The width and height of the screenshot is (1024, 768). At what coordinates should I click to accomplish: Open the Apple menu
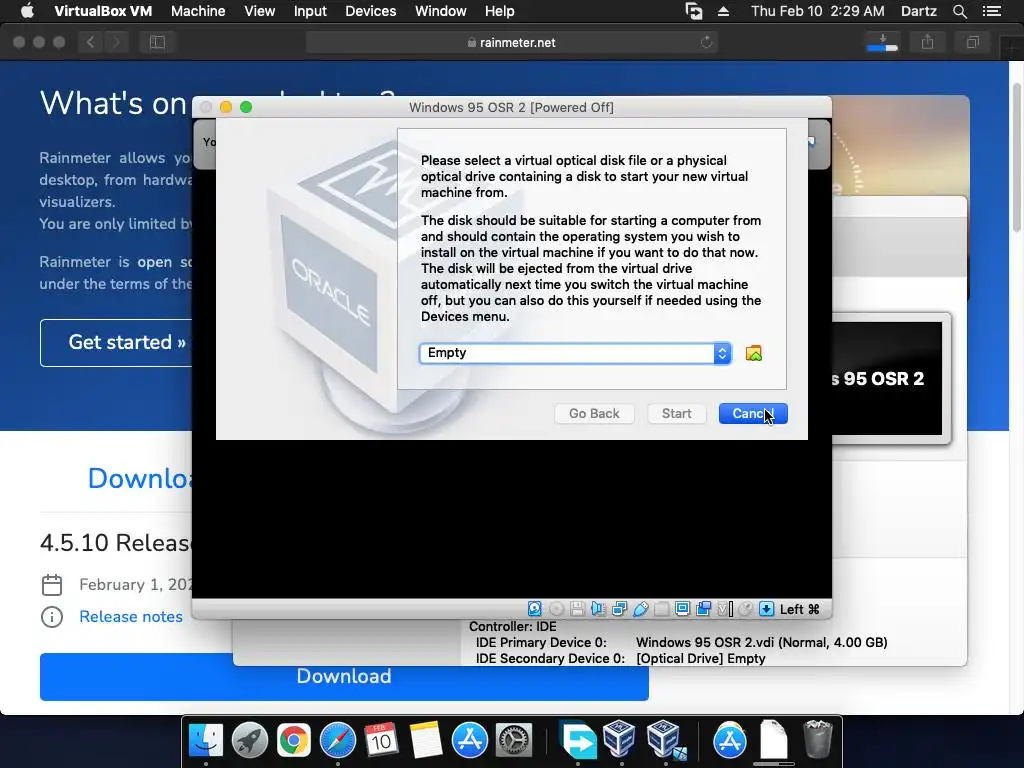tap(27, 11)
